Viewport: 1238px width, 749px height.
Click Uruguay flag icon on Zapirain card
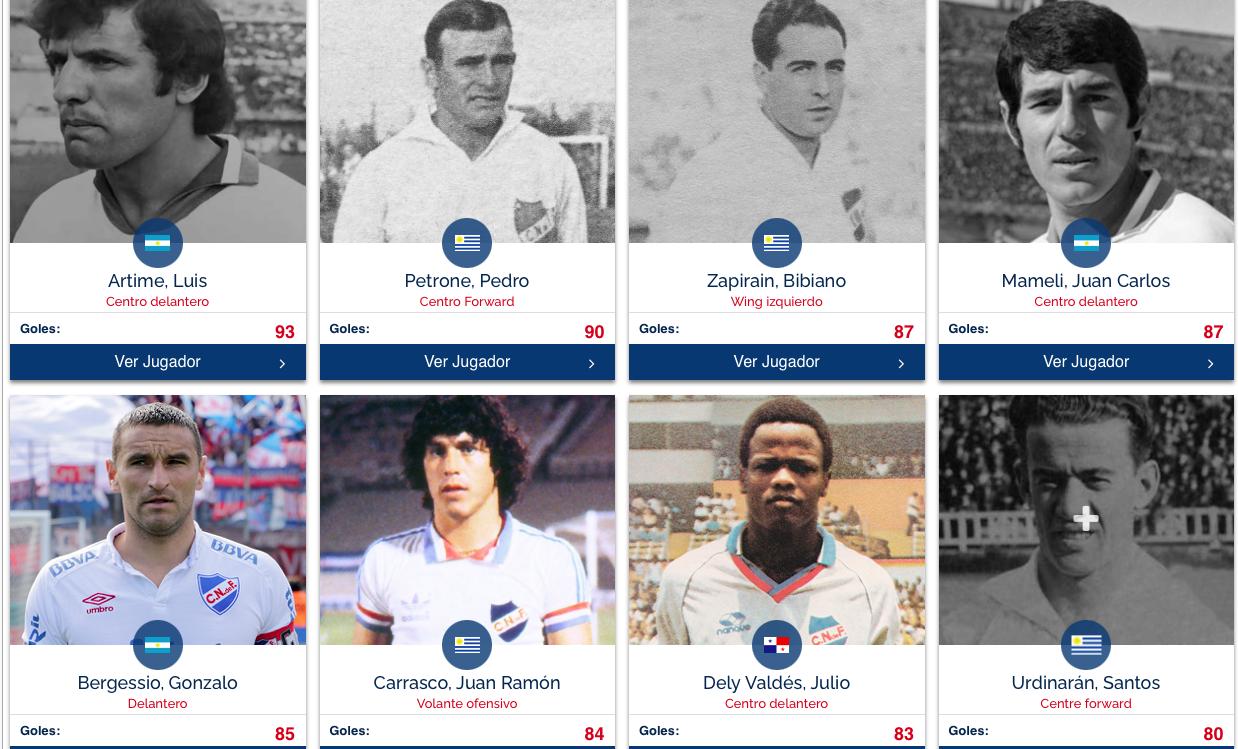[x=777, y=243]
